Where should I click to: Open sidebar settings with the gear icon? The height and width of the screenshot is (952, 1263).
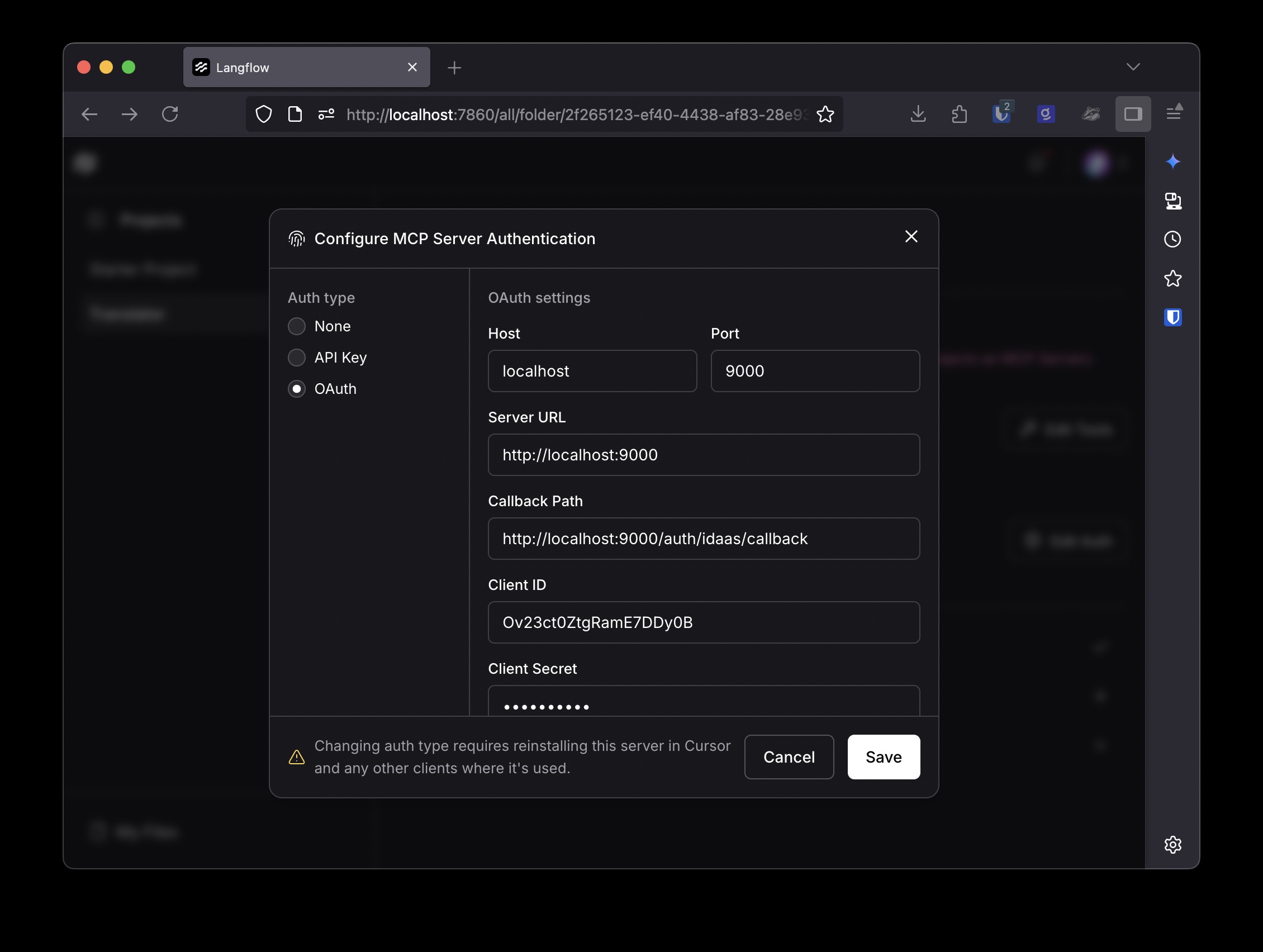(1173, 845)
